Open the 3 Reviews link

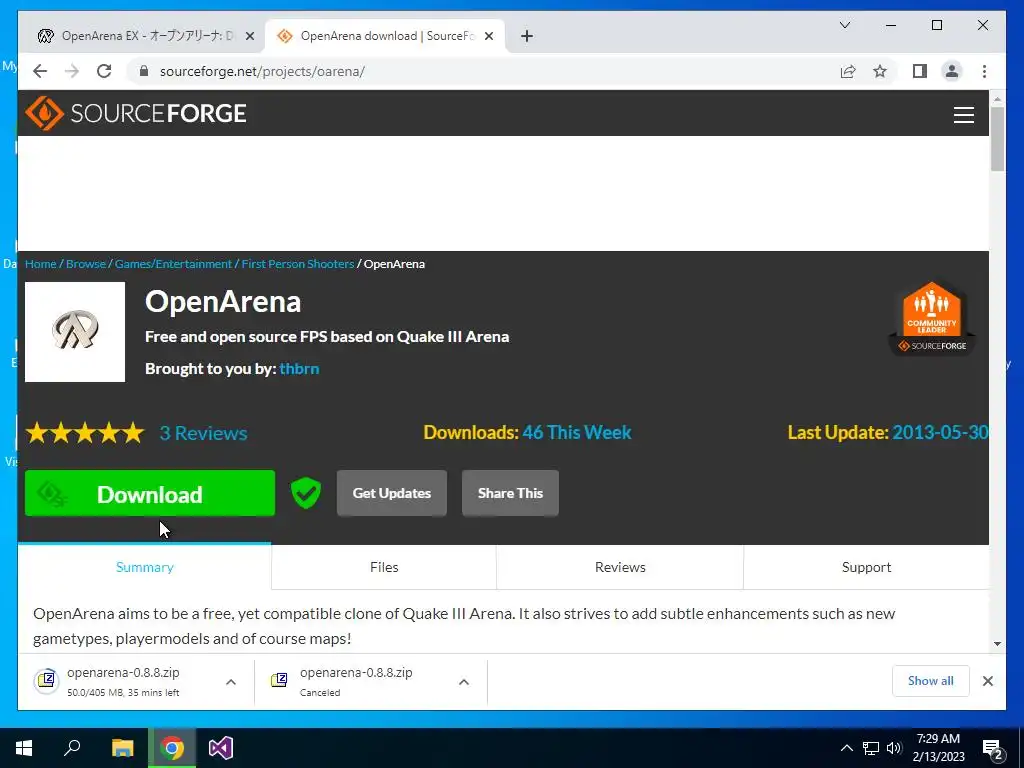[203, 433]
